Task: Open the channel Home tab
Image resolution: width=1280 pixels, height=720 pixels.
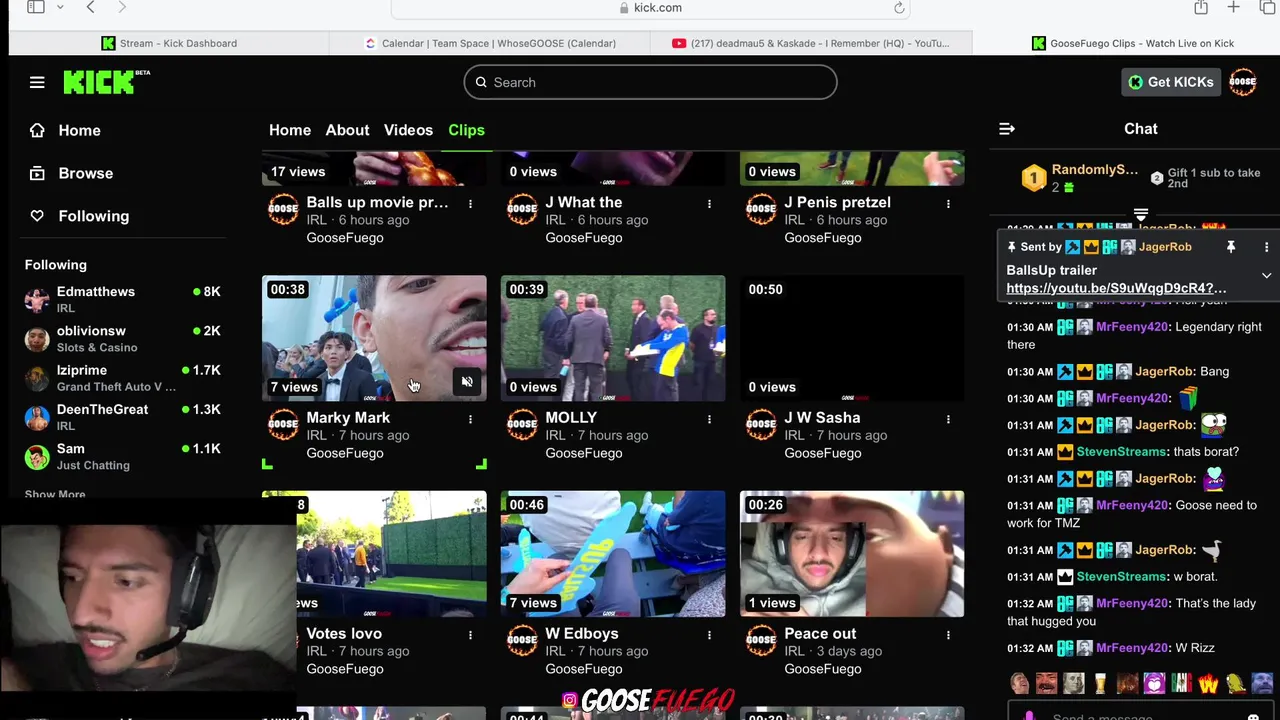Action: pos(290,130)
